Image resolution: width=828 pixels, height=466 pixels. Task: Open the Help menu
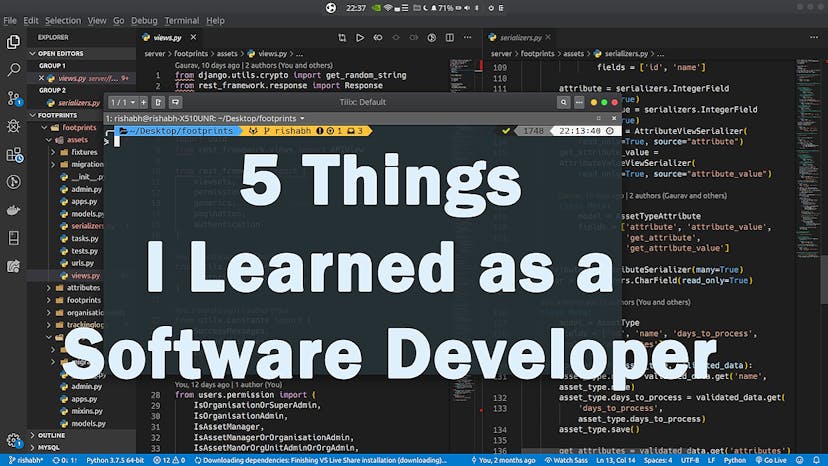coord(215,21)
